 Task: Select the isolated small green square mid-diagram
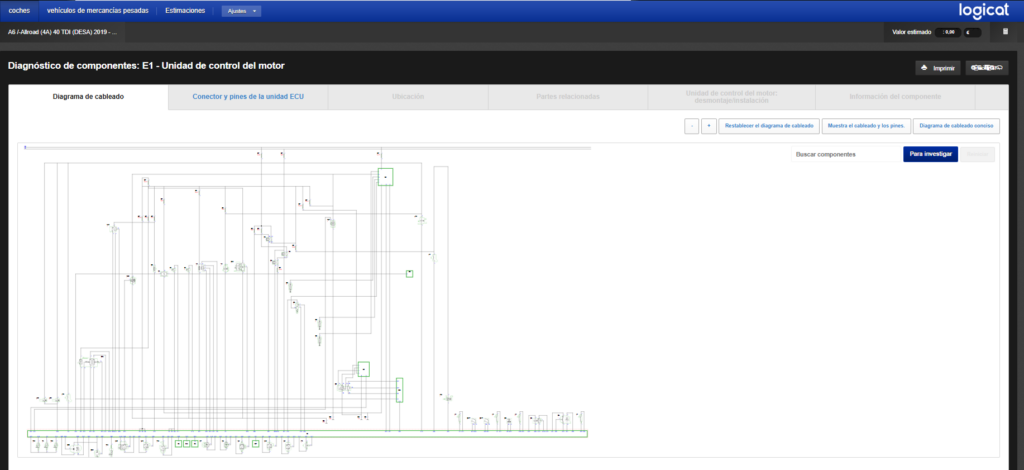point(409,274)
